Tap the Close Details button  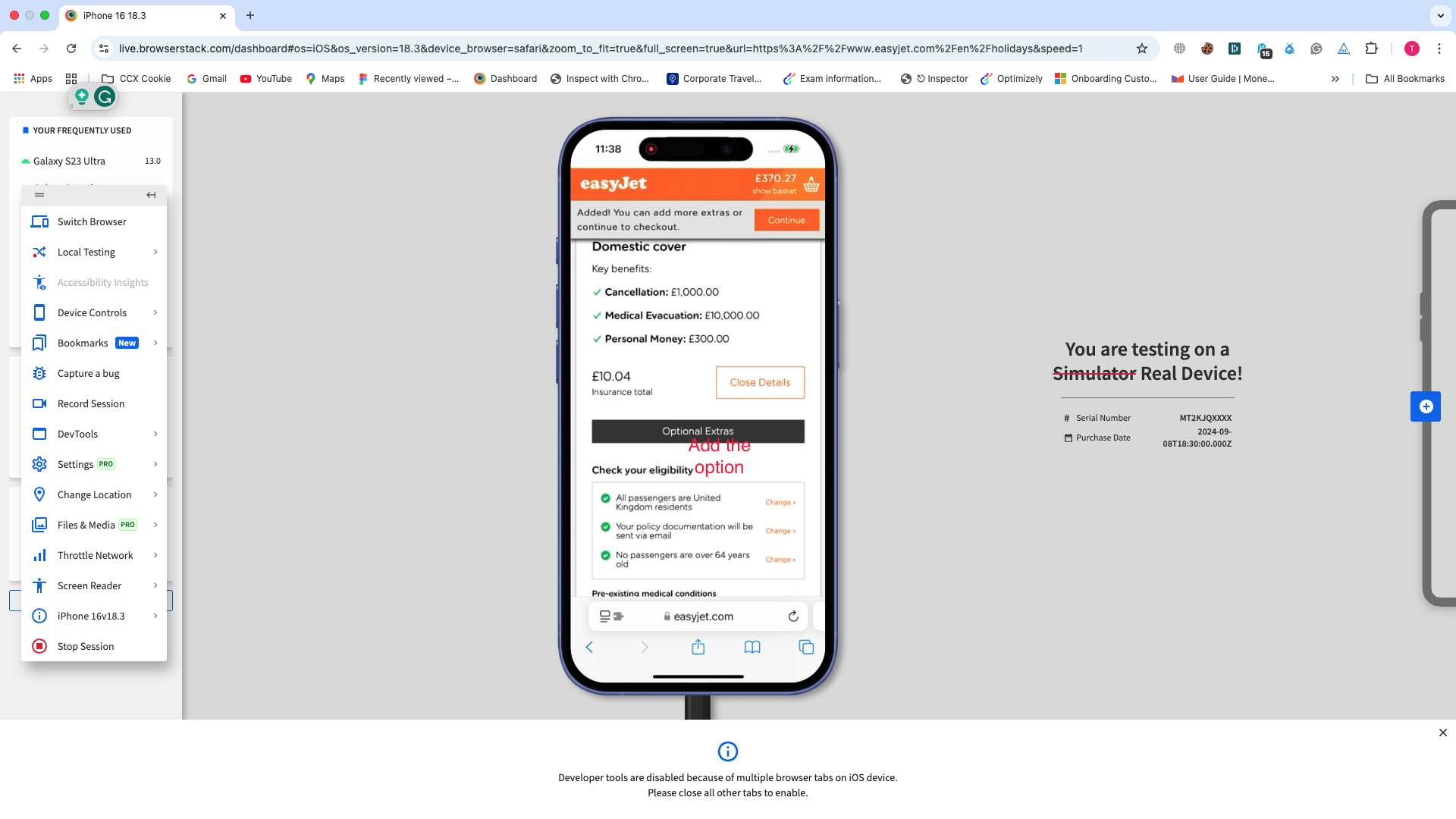760,382
